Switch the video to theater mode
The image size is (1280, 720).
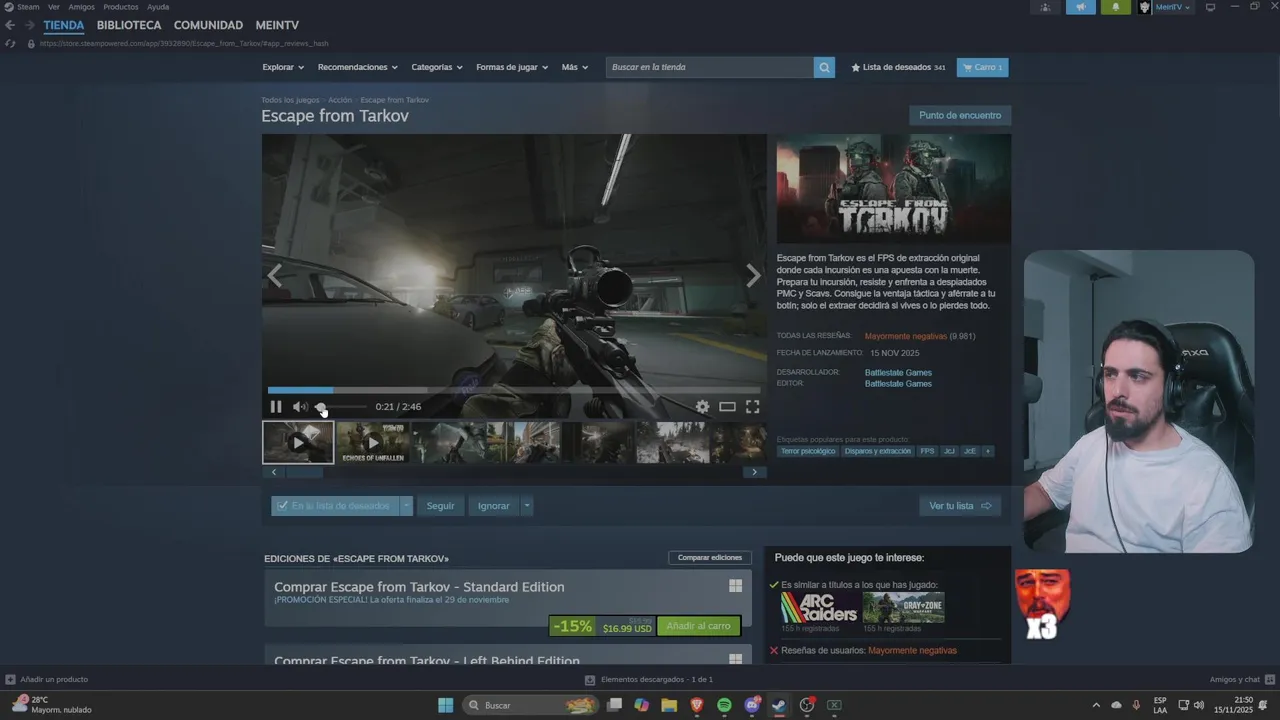click(x=727, y=407)
